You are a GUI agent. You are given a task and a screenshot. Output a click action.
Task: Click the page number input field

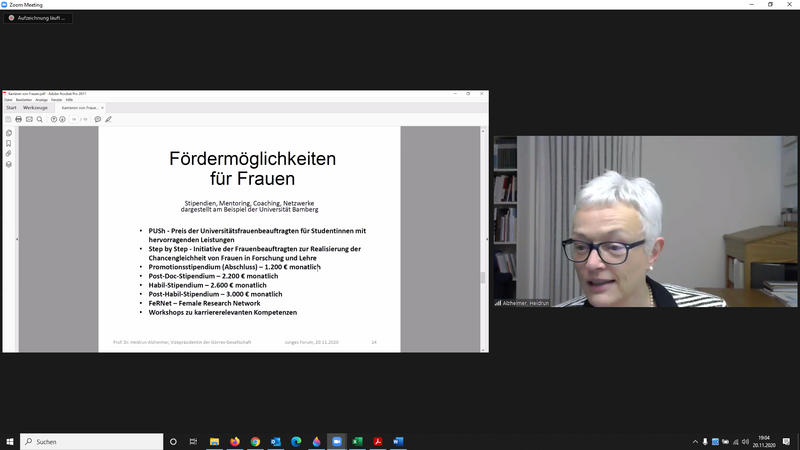coord(73,119)
